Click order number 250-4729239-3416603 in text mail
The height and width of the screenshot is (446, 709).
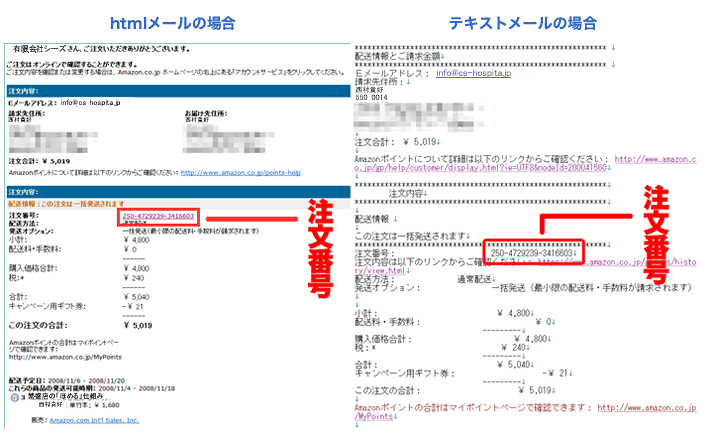(x=532, y=253)
